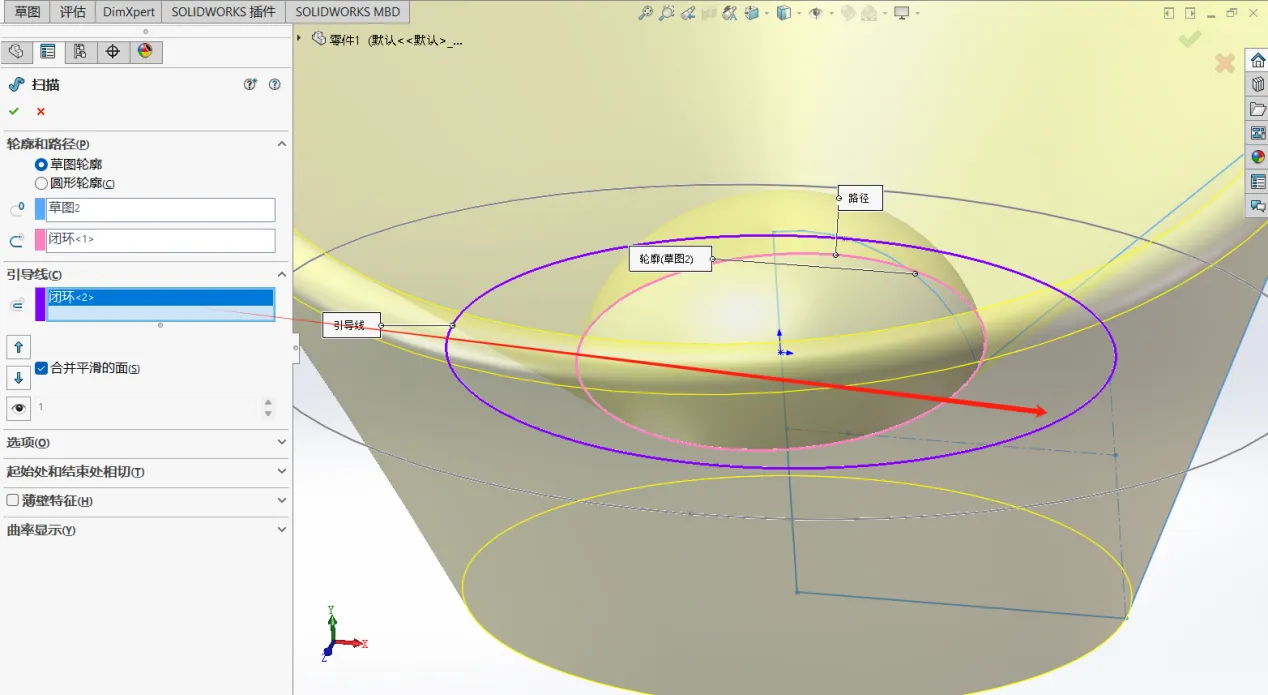
Task: Cancel feature with viewport corner X
Action: [x=1224, y=63]
